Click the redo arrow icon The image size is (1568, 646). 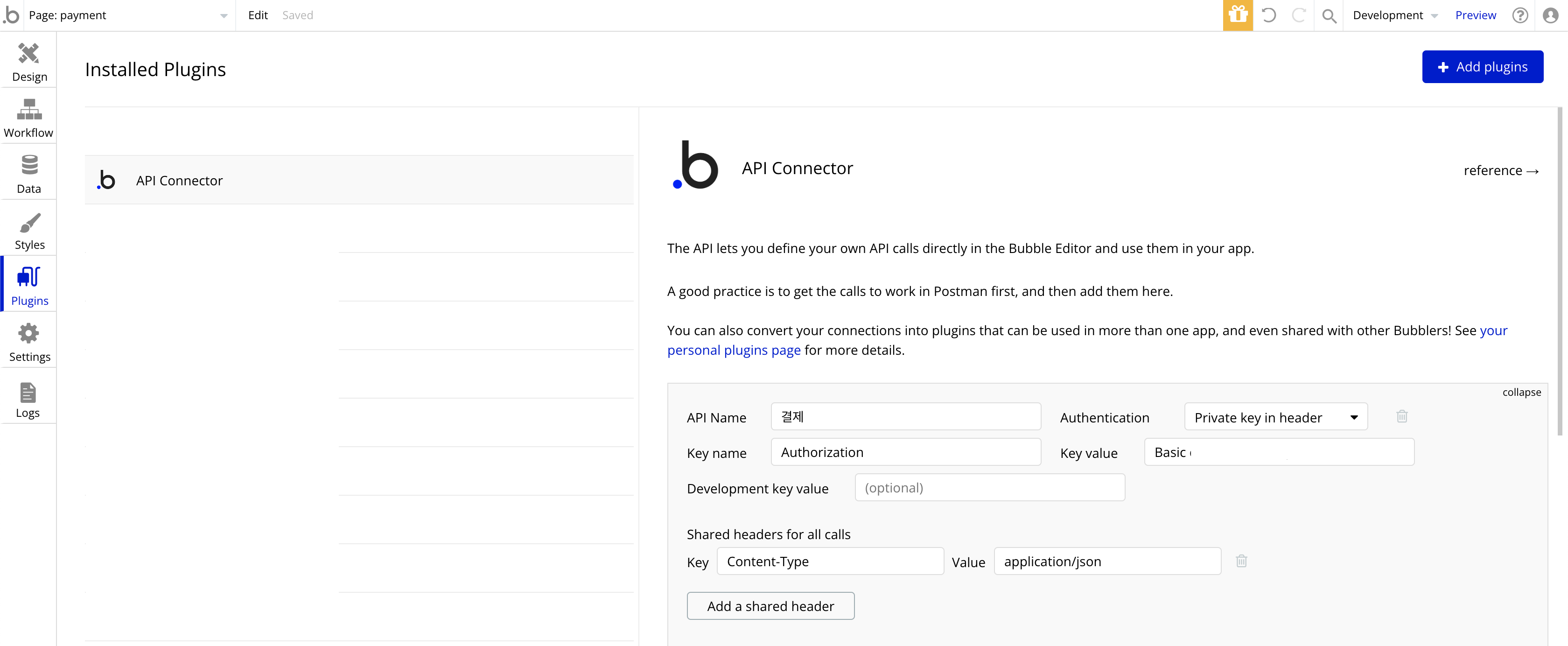(x=1298, y=15)
